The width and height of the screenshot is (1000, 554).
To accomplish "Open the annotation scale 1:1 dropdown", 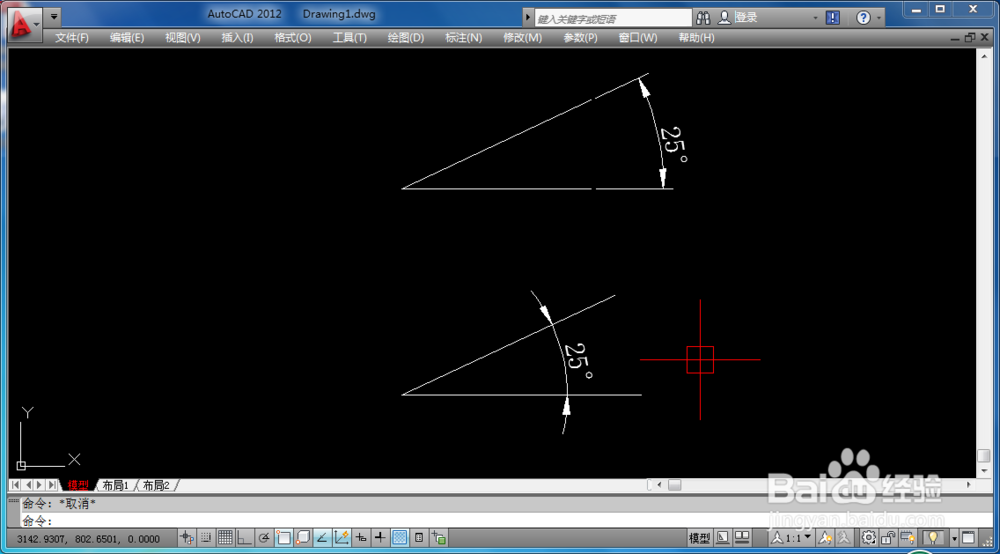I will coord(791,538).
